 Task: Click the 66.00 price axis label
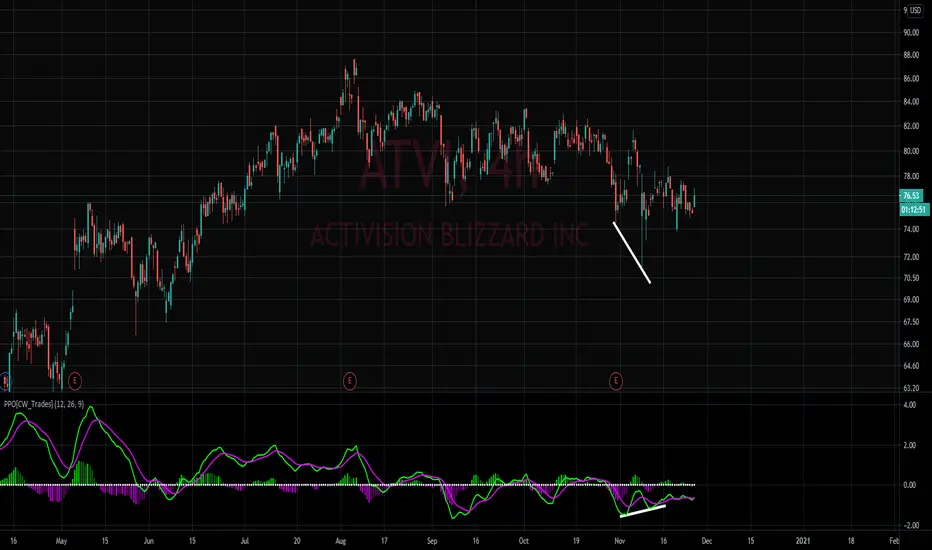[911, 344]
